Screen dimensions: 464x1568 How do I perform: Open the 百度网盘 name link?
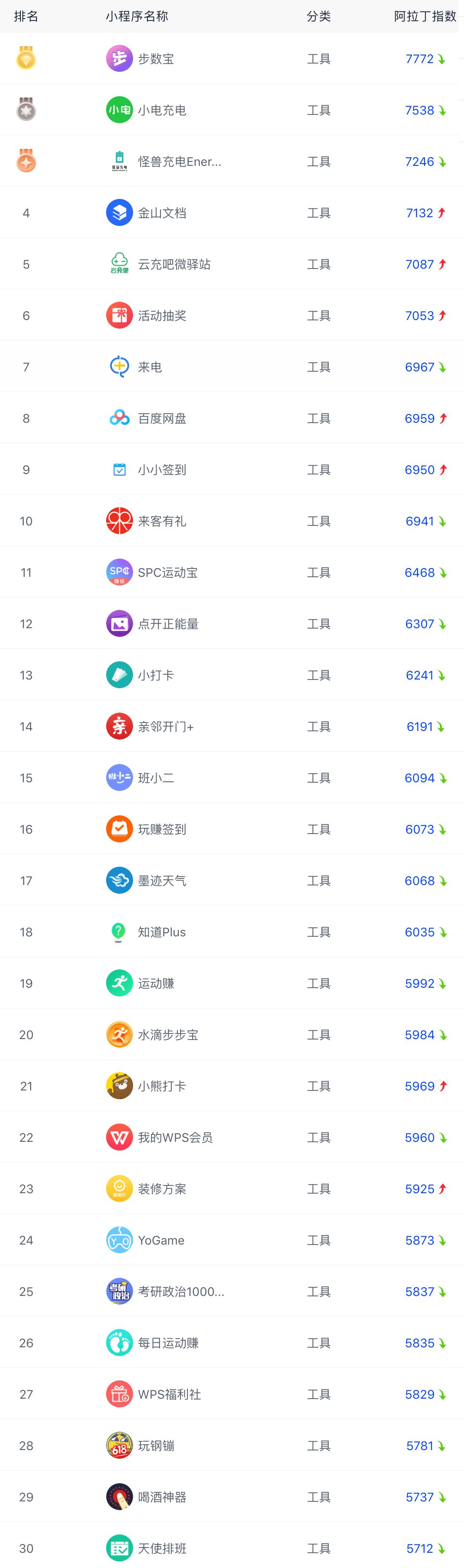(162, 419)
